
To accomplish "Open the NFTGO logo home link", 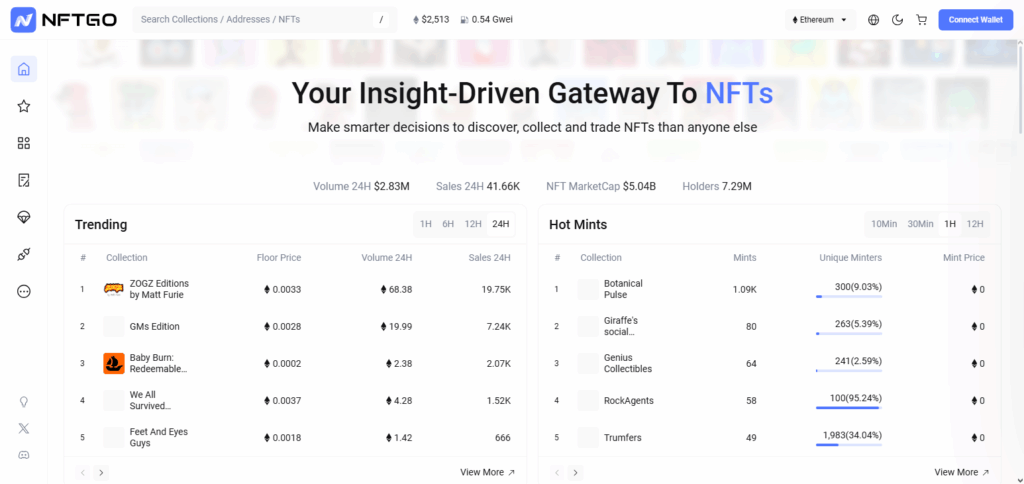I will tap(64, 20).
